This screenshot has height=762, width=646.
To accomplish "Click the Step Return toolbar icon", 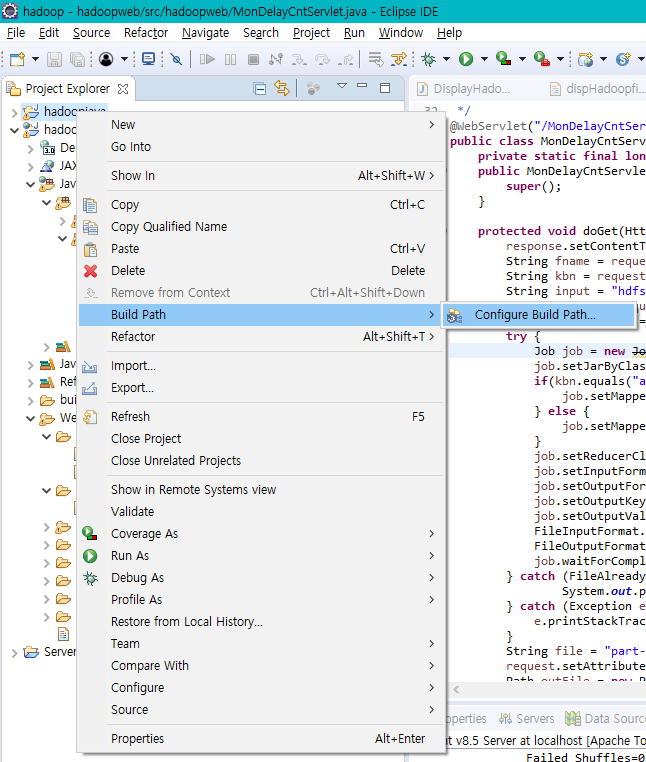I will click(x=346, y=59).
